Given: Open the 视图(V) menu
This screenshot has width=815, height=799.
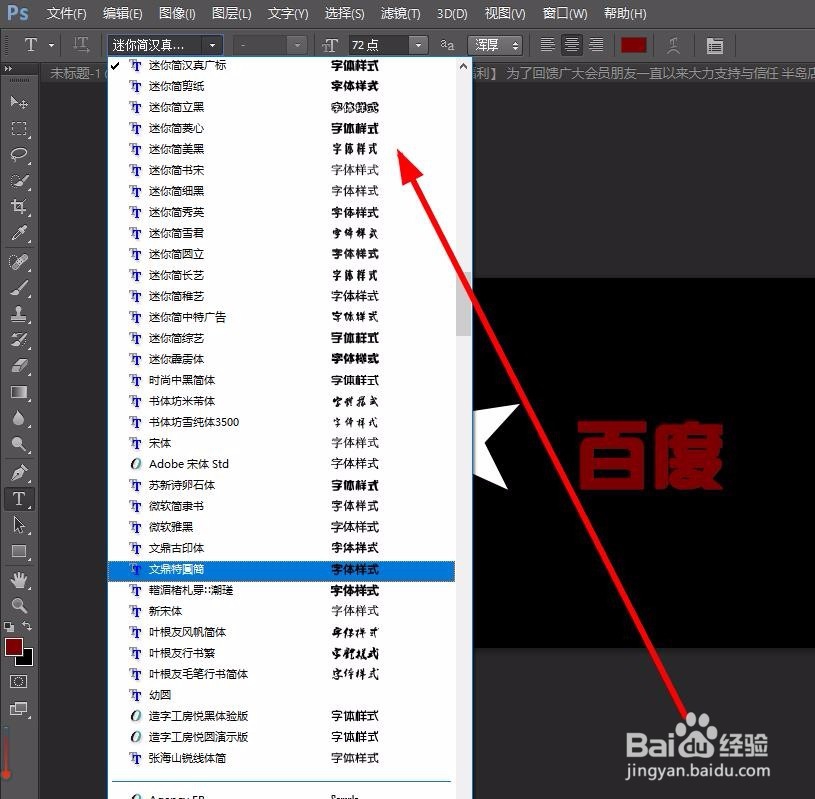Looking at the screenshot, I should point(505,14).
